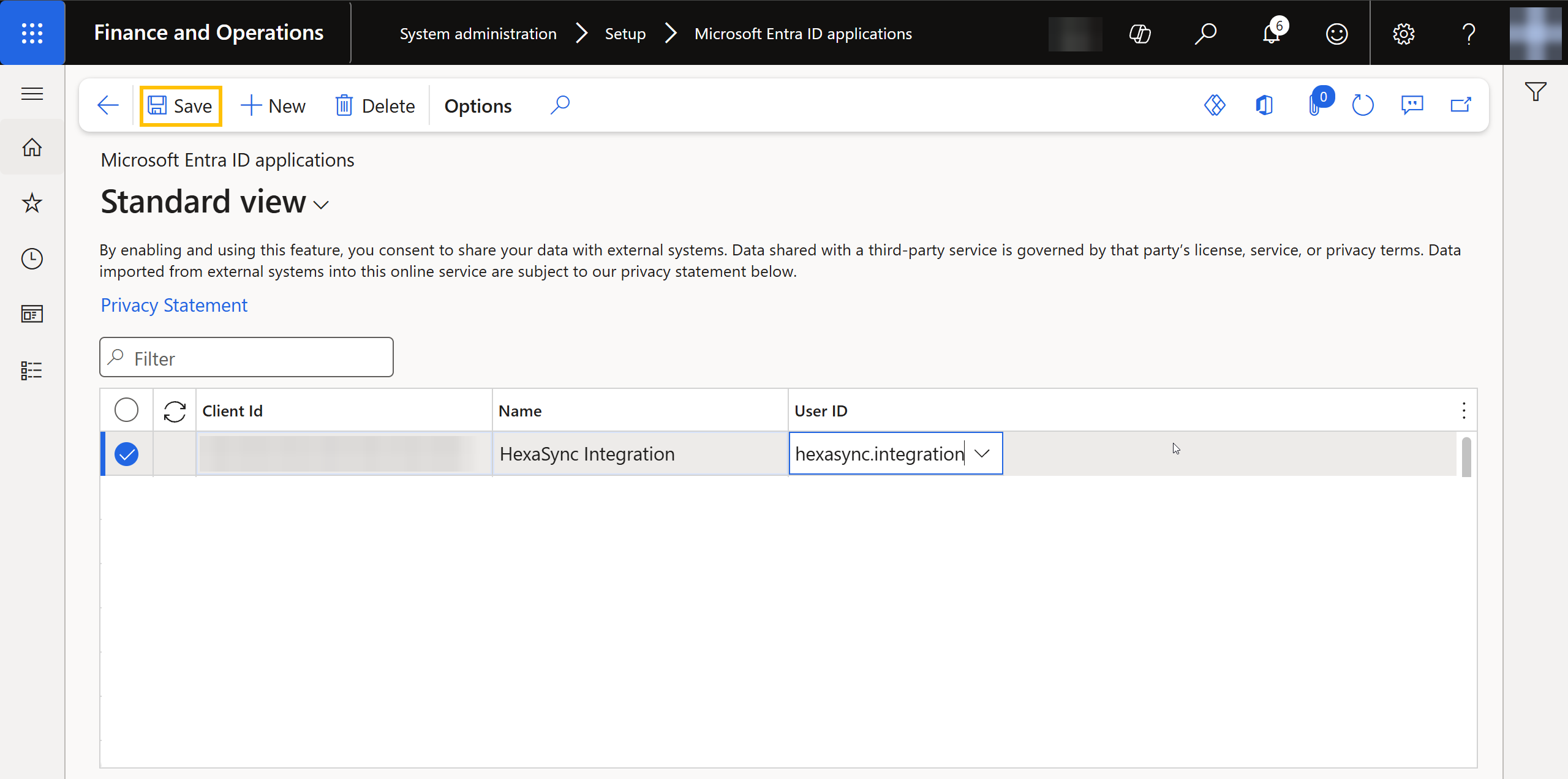1568x779 pixels.
Task: Open in Microsoft Office icon
Action: pos(1264,105)
